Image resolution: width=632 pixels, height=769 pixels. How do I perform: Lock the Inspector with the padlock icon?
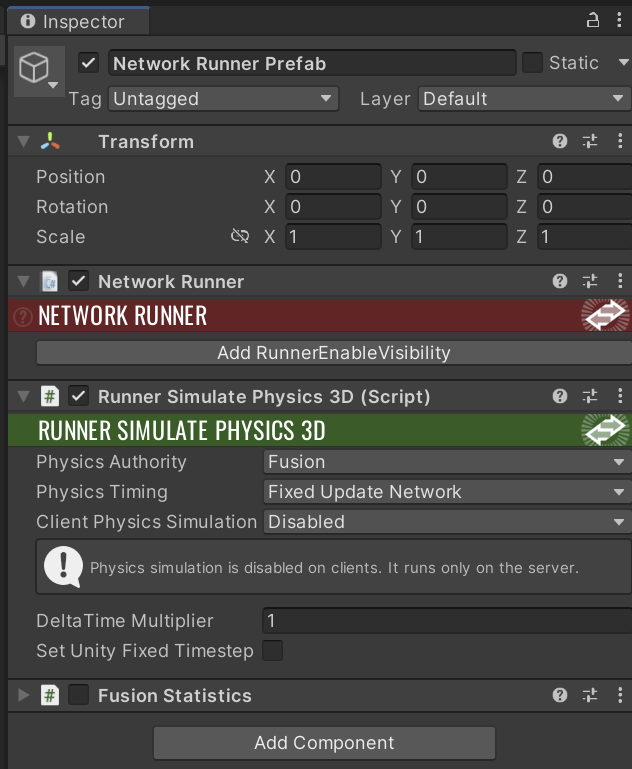[x=593, y=21]
